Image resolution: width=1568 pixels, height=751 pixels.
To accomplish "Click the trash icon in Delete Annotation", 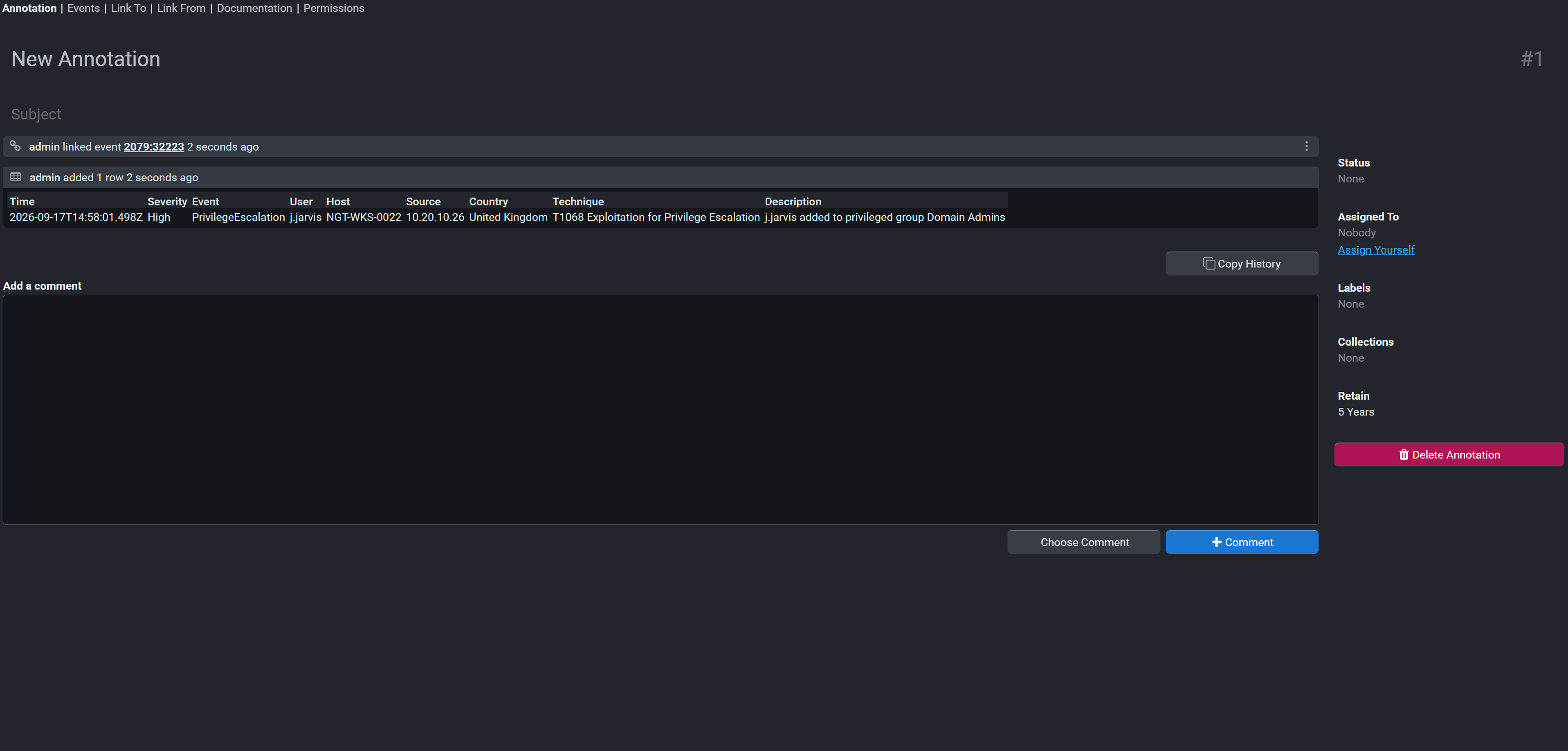I will pos(1404,454).
